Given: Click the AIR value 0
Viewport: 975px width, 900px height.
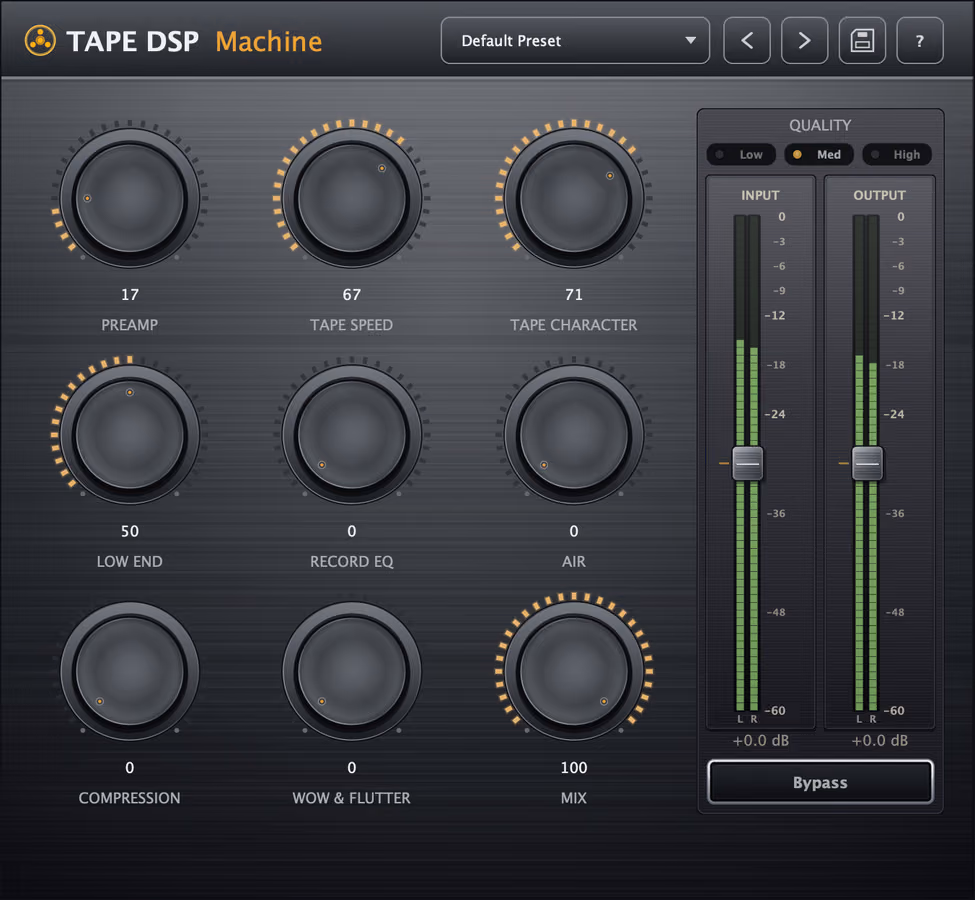Looking at the screenshot, I should click(574, 531).
